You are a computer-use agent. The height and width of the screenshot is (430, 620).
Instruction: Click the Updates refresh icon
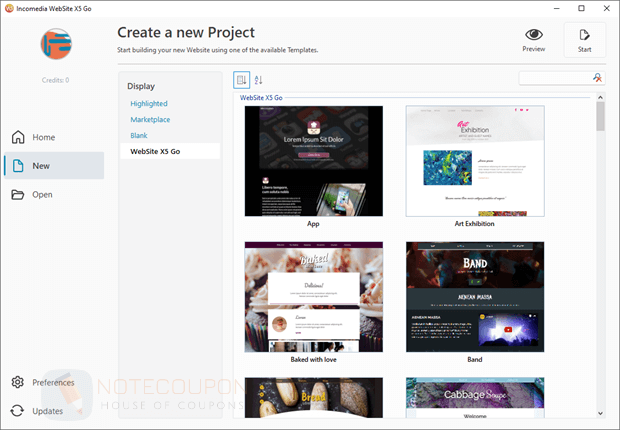pyautogui.click(x=17, y=411)
